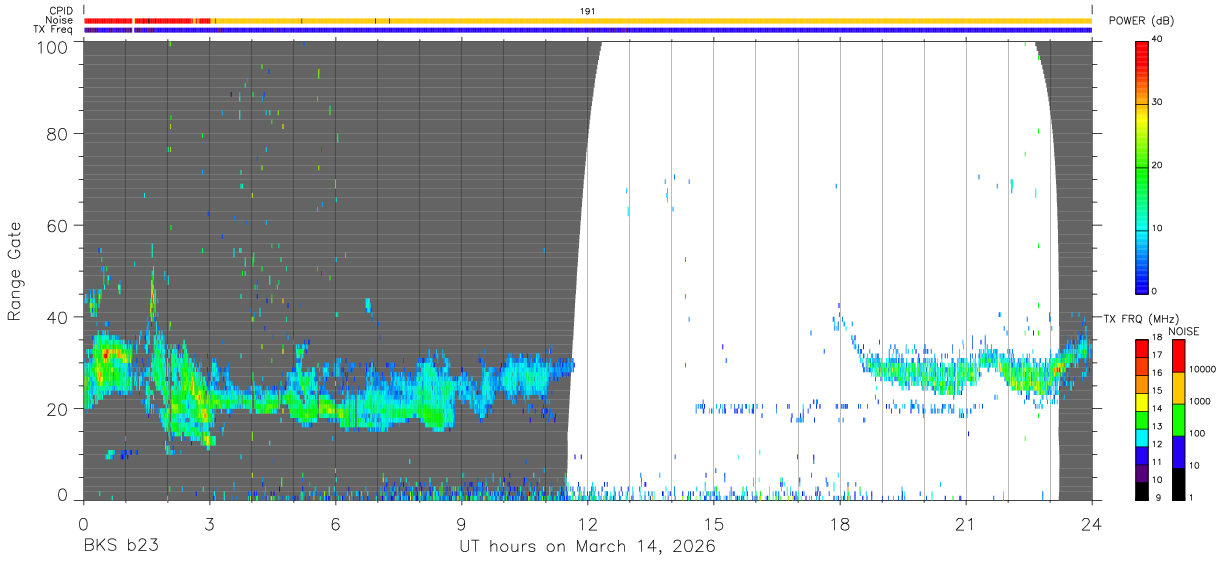Click the power colorbar gradient
This screenshot has width=1228, height=567.
pos(1141,166)
